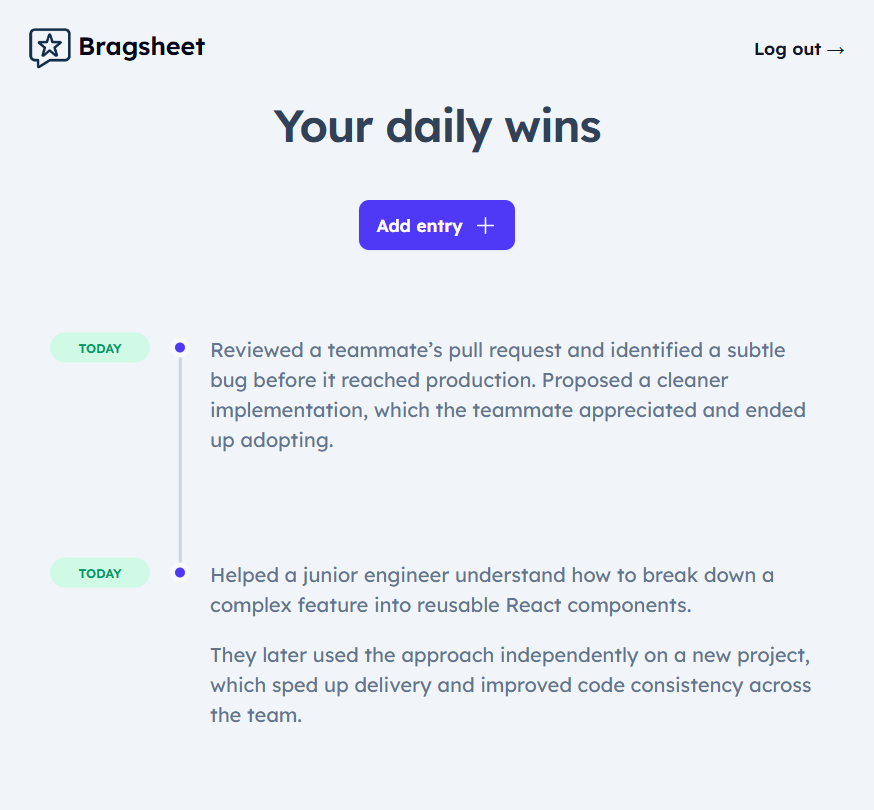Viewport: 874px width, 810px height.
Task: Click the line starting "They later used the approach"
Action: 509,655
